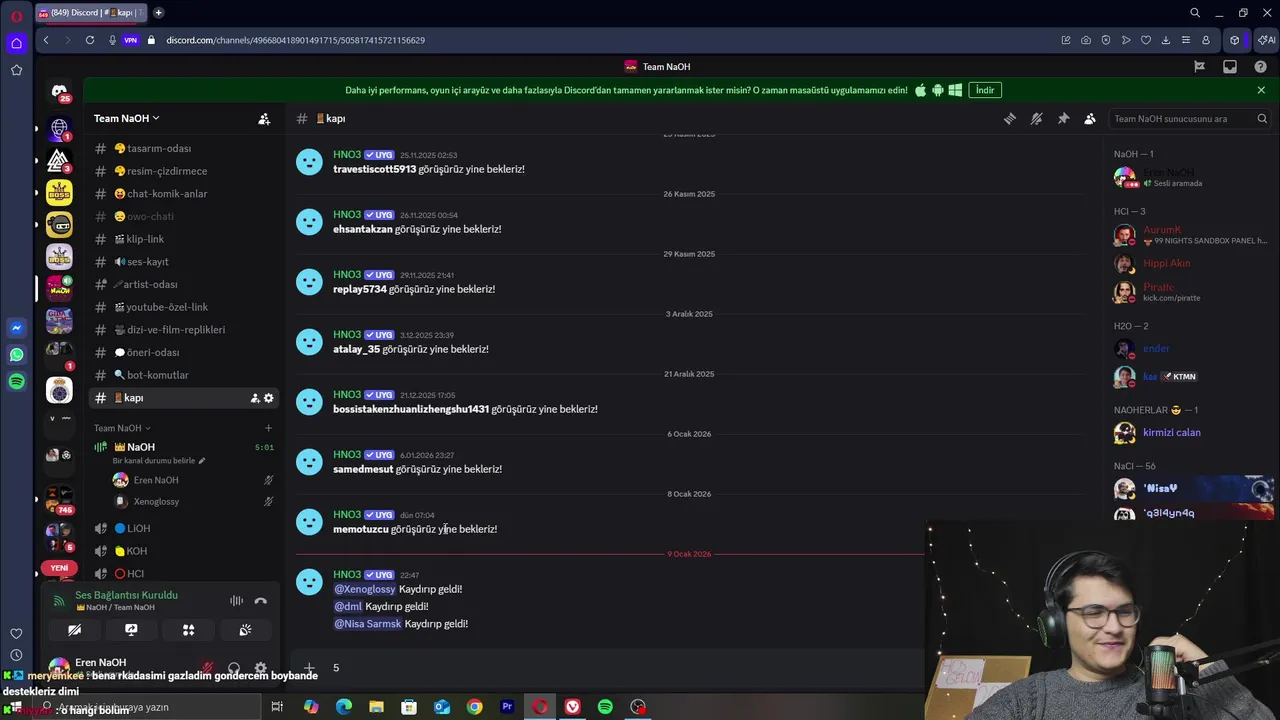1280x720 pixels.
Task: Open pinned messages
Action: [1063, 118]
